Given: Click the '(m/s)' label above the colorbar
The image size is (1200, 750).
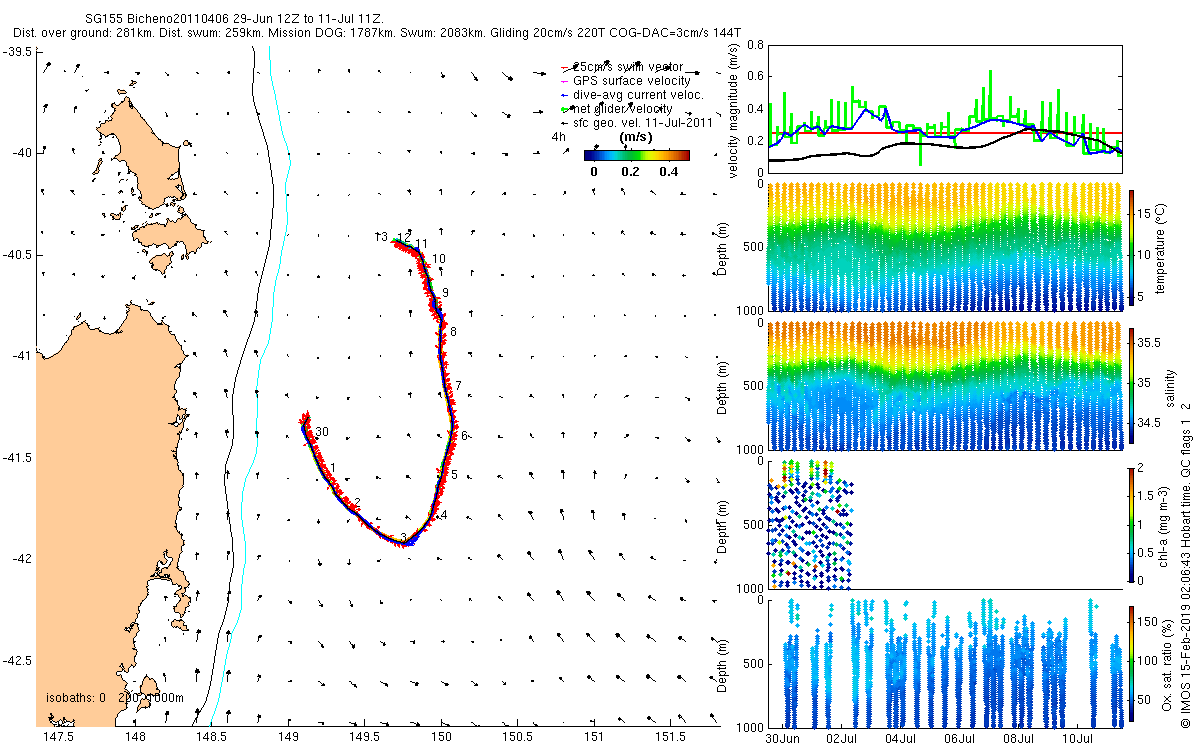Looking at the screenshot, I should click(x=637, y=136).
